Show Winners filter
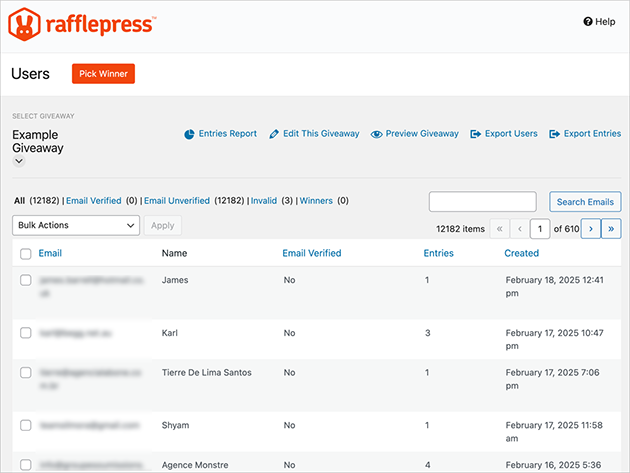630x473 pixels. coord(316,201)
